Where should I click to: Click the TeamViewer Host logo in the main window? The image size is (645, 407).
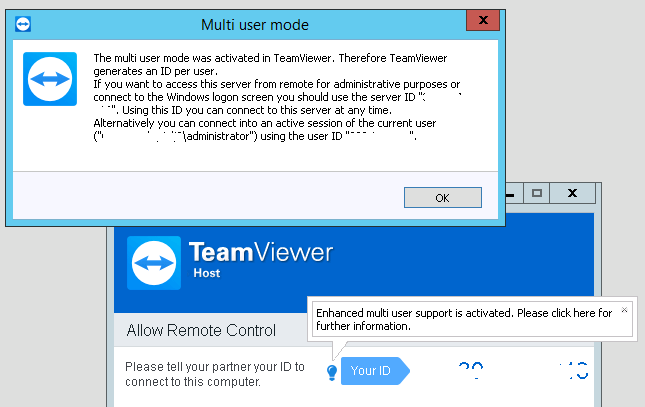point(154,263)
